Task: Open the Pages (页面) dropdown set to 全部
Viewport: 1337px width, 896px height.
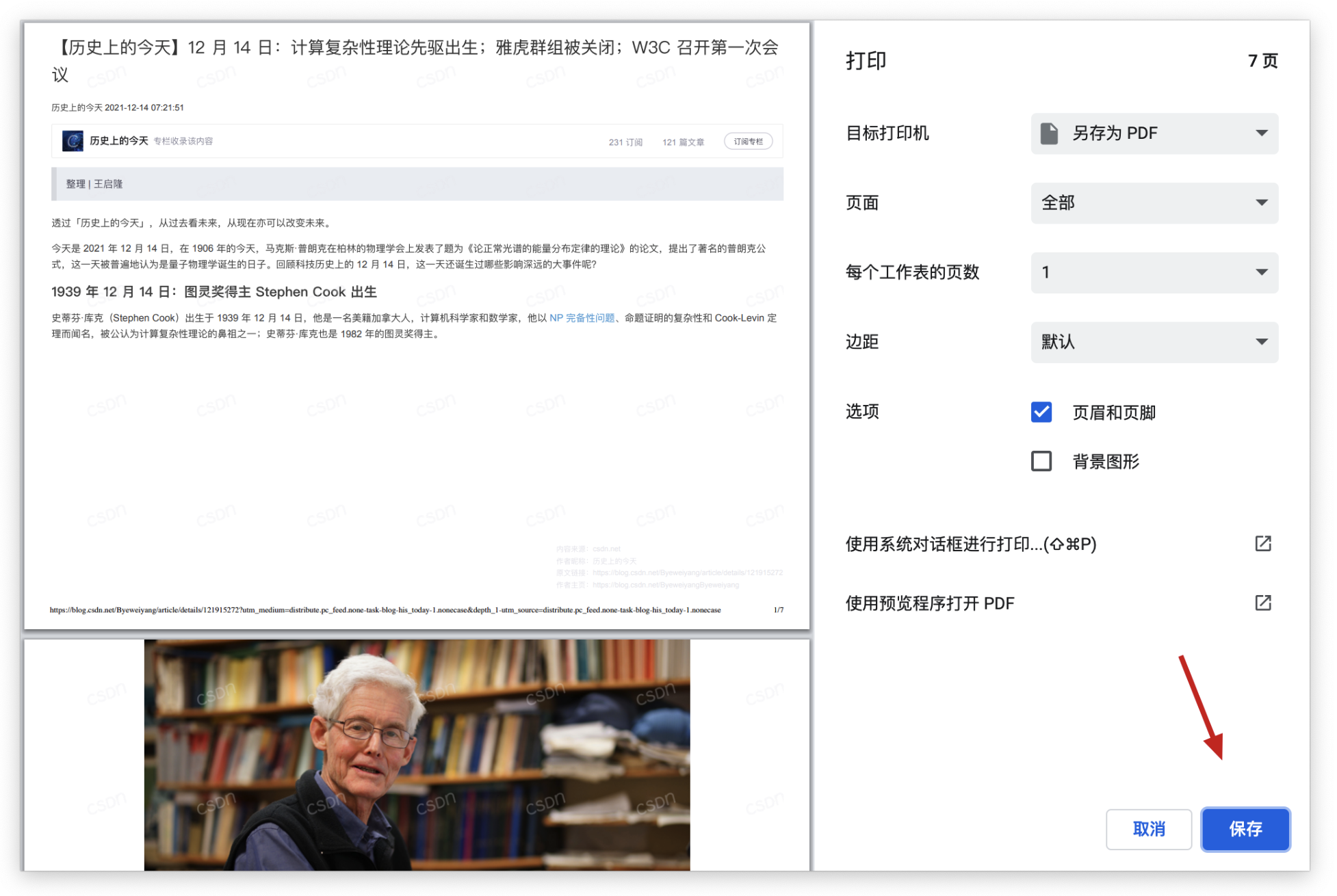Action: 1154,202
